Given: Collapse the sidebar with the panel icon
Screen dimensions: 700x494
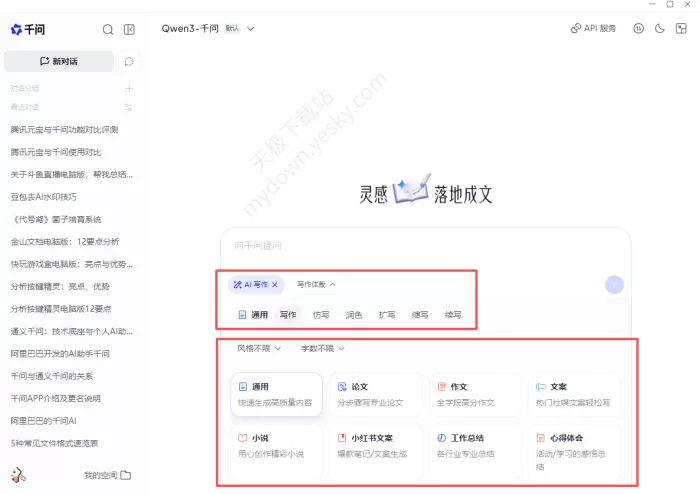Looking at the screenshot, I should click(x=129, y=29).
